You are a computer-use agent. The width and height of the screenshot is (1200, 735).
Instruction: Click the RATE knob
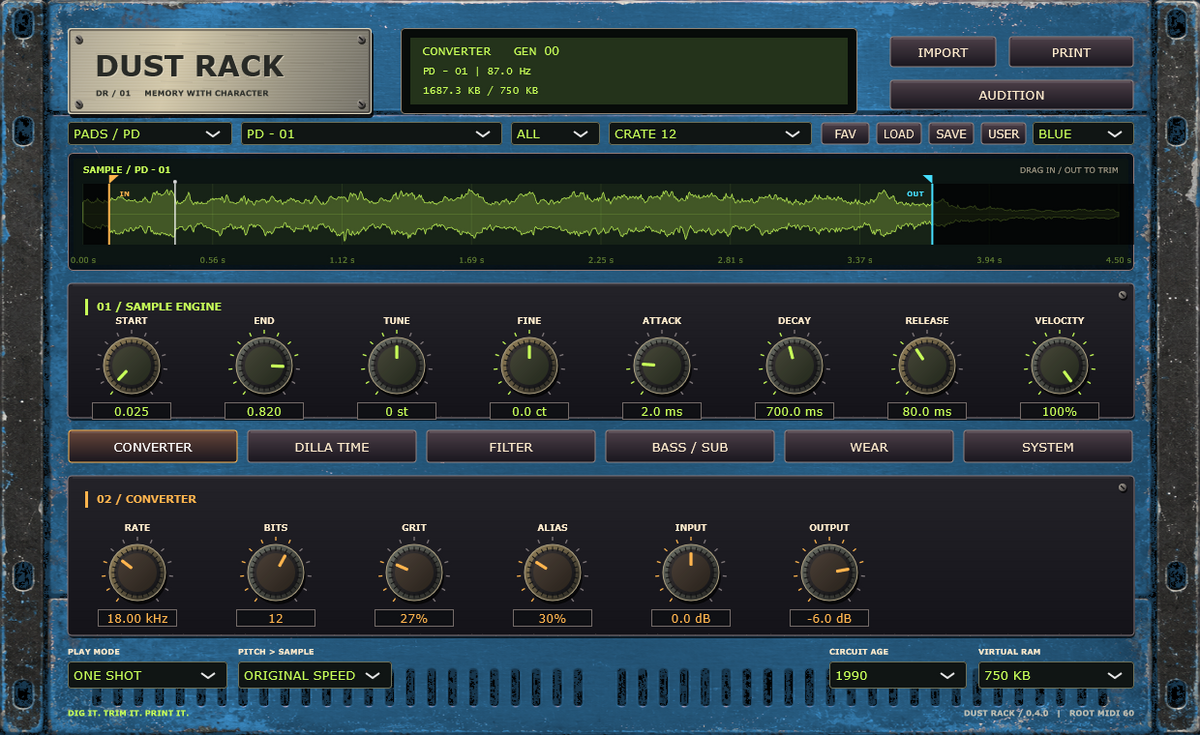coord(137,573)
